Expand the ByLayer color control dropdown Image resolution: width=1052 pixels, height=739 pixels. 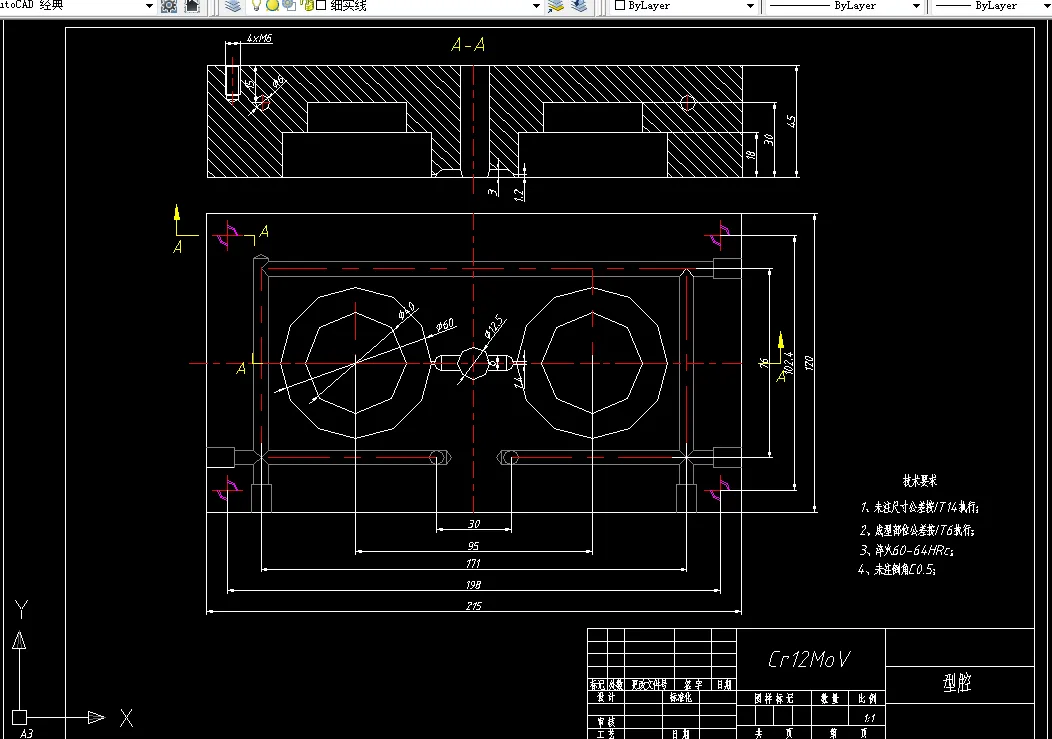coord(750,6)
